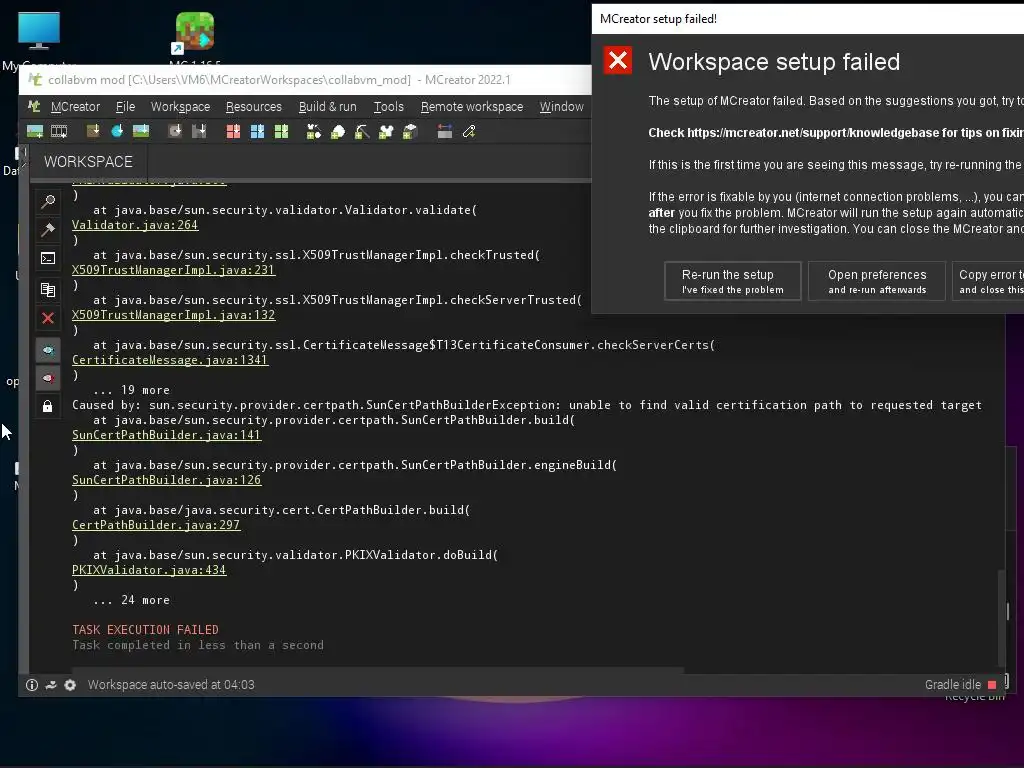The width and height of the screenshot is (1024, 768).
Task: Click the console vertical scrollbar thumb
Action: (x=1001, y=617)
